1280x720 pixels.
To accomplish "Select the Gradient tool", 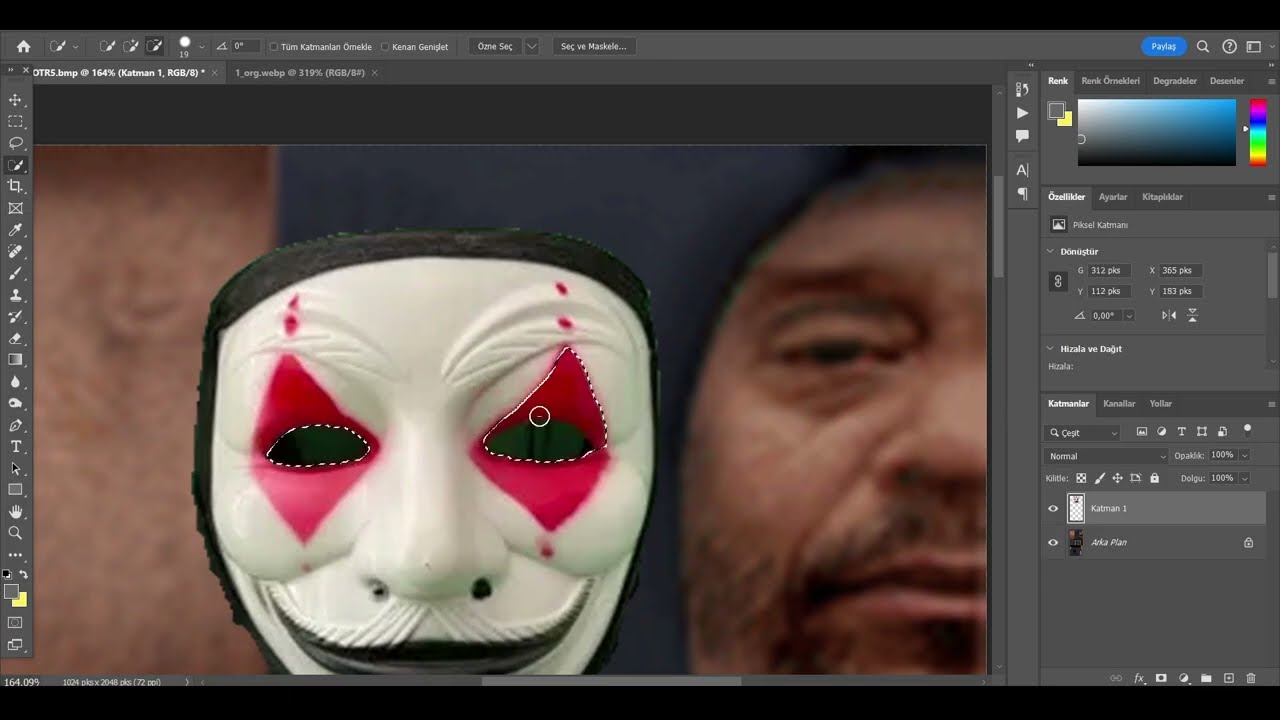I will [x=15, y=359].
